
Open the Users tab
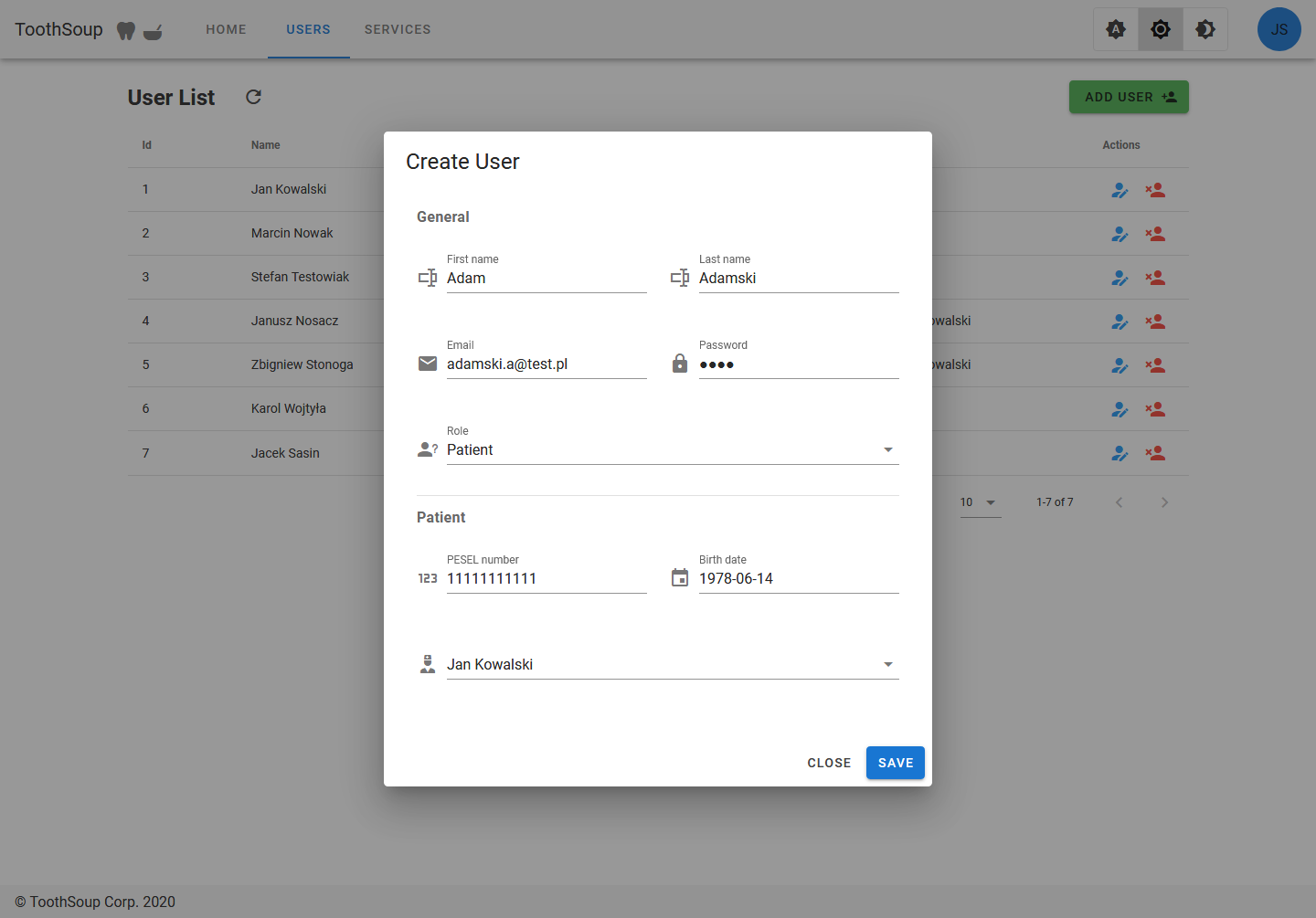click(309, 29)
